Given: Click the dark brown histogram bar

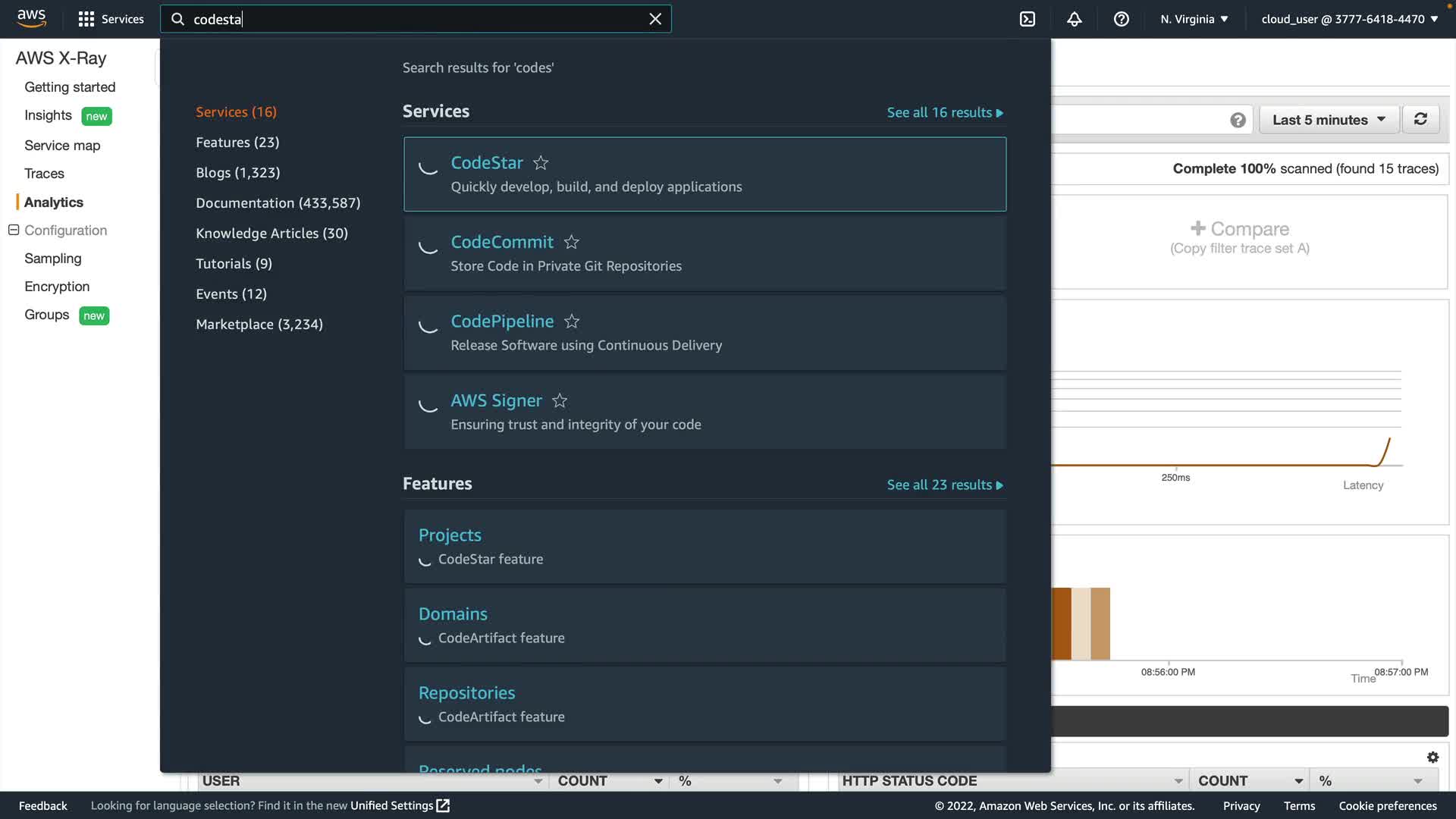Looking at the screenshot, I should [x=1062, y=623].
